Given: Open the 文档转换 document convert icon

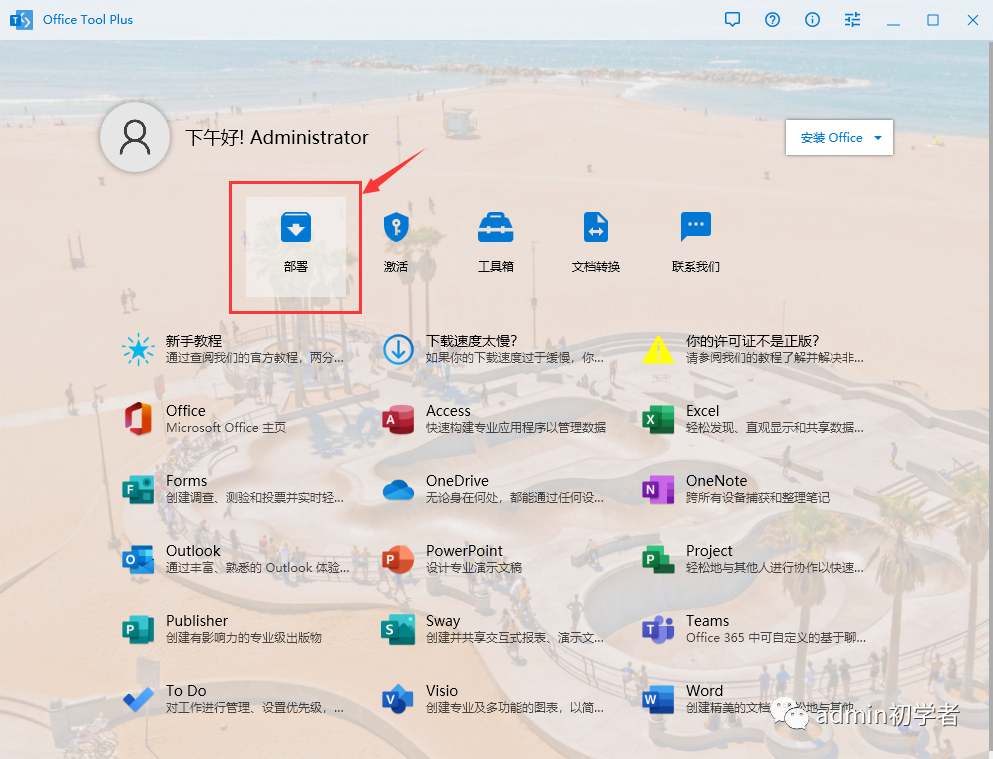Looking at the screenshot, I should pyautogui.click(x=595, y=227).
